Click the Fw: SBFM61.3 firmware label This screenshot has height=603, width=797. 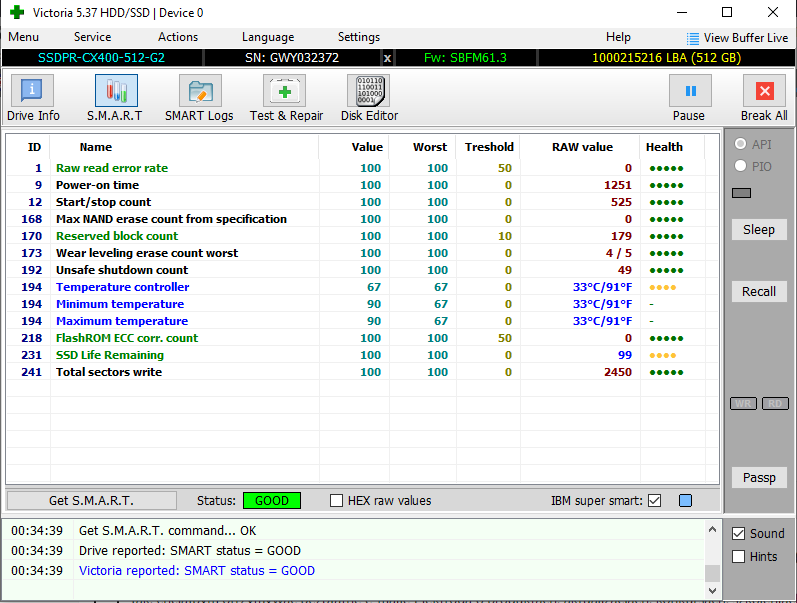click(465, 58)
